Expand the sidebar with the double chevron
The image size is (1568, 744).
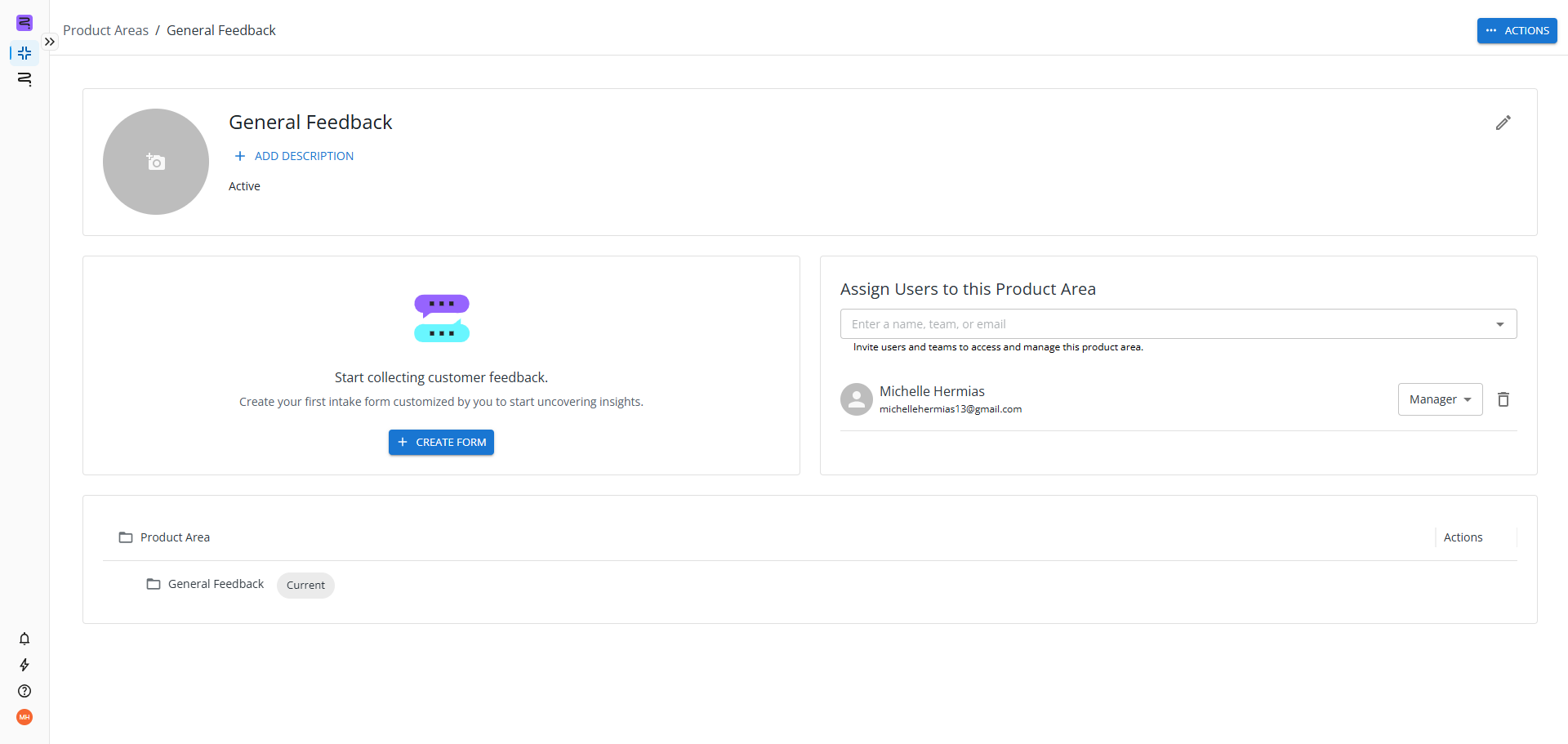[50, 42]
